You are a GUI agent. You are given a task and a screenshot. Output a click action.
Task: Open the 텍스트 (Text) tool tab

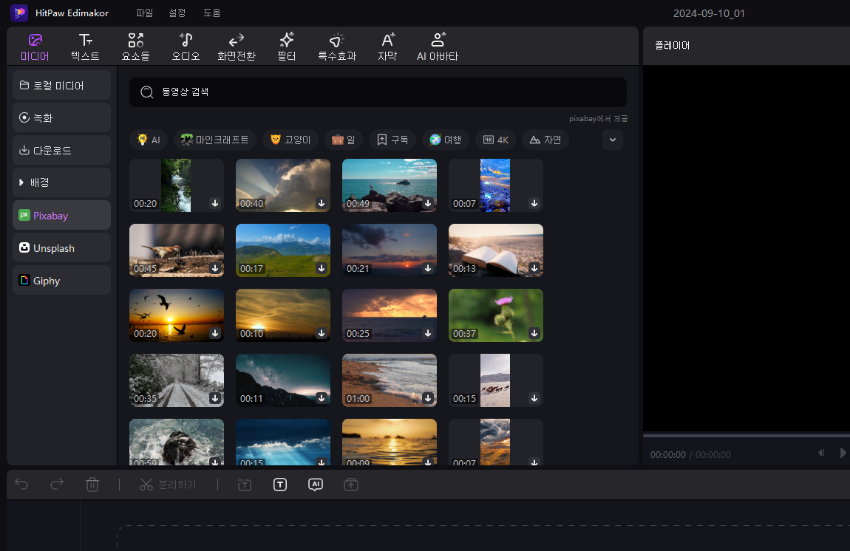click(x=85, y=46)
